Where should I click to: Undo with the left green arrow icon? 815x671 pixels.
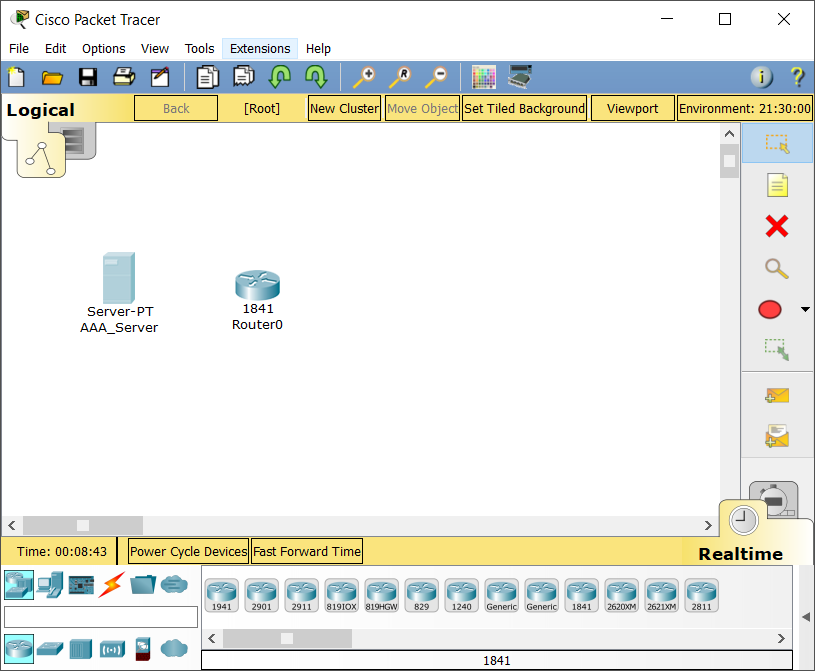280,76
